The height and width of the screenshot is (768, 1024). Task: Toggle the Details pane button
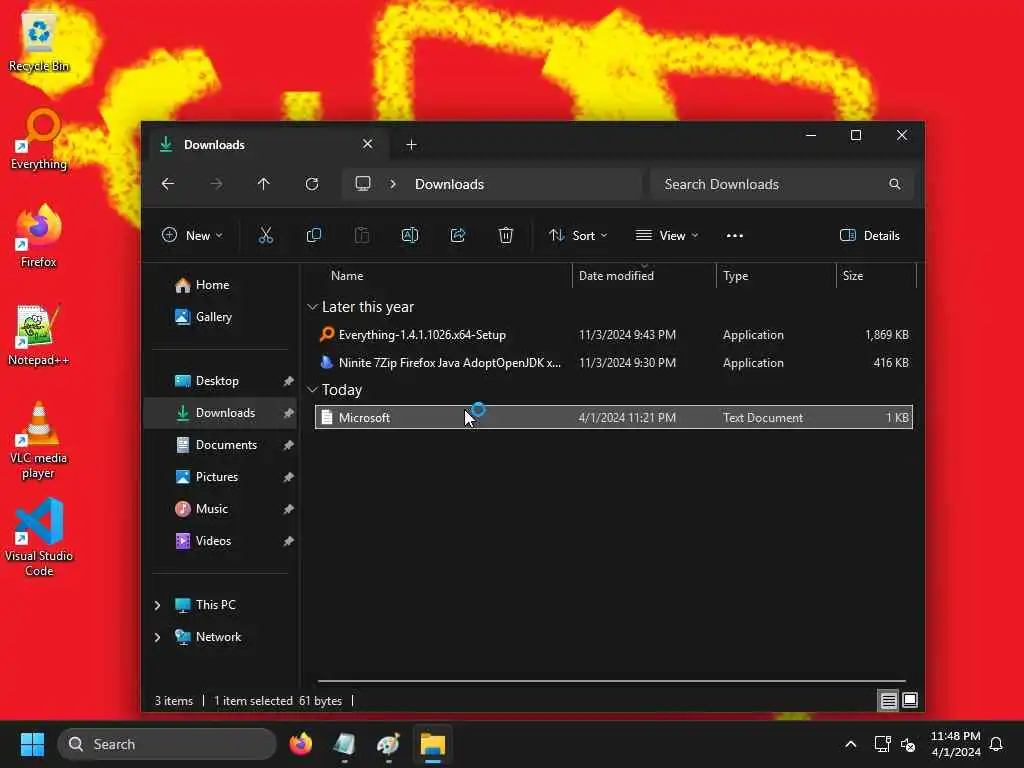point(869,236)
